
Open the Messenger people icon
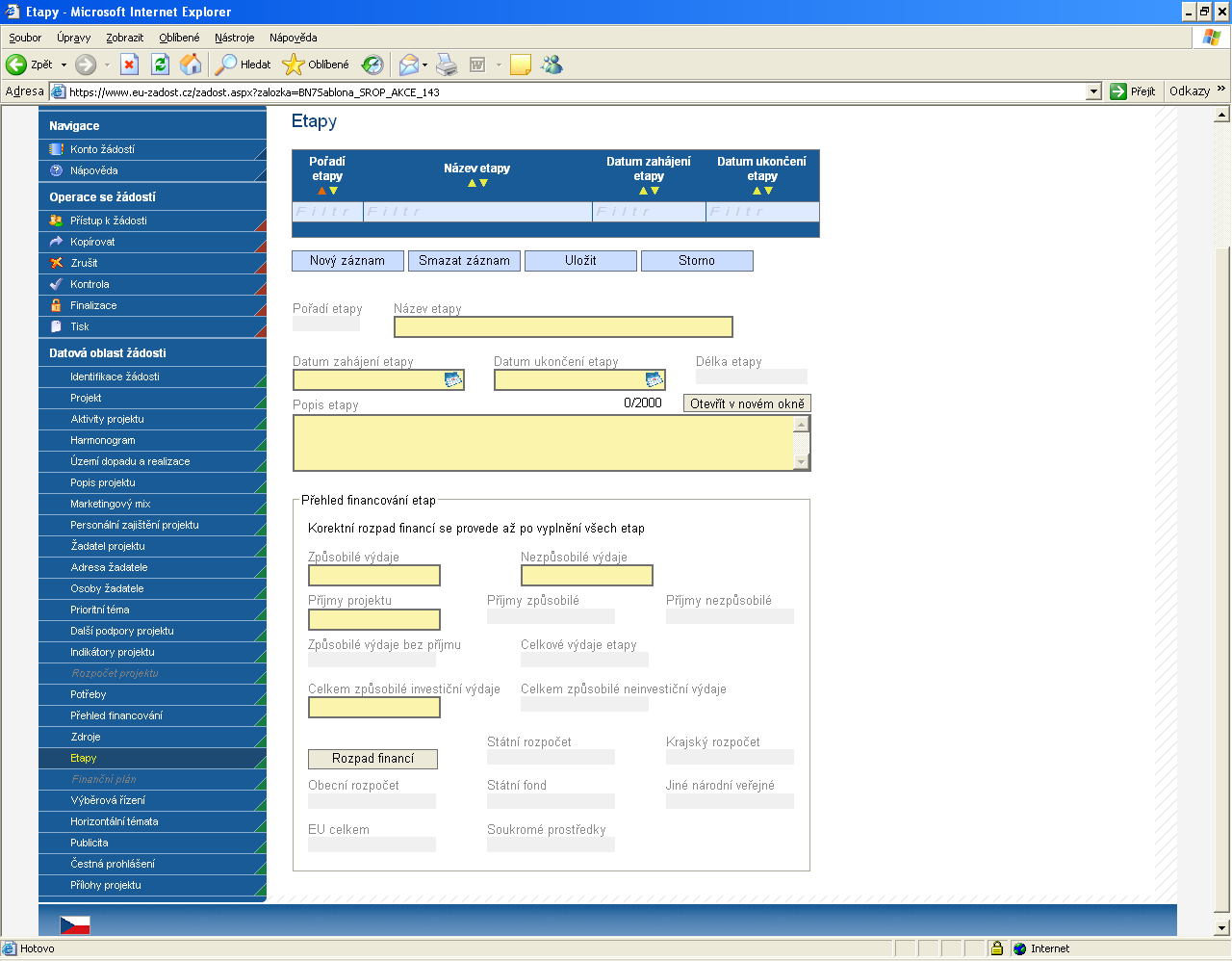pos(552,65)
